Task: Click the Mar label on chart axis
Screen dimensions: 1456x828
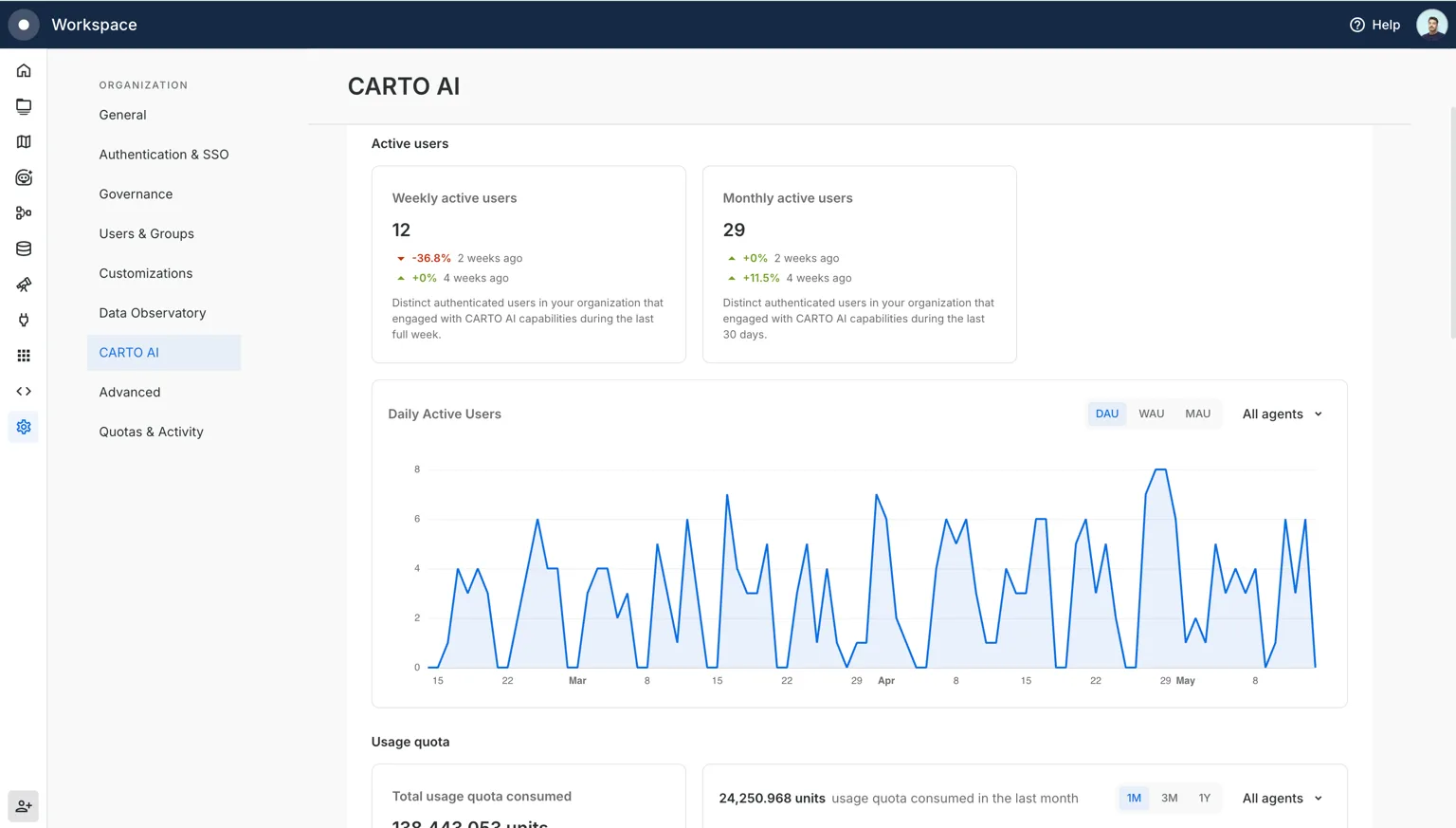Action: click(x=577, y=681)
